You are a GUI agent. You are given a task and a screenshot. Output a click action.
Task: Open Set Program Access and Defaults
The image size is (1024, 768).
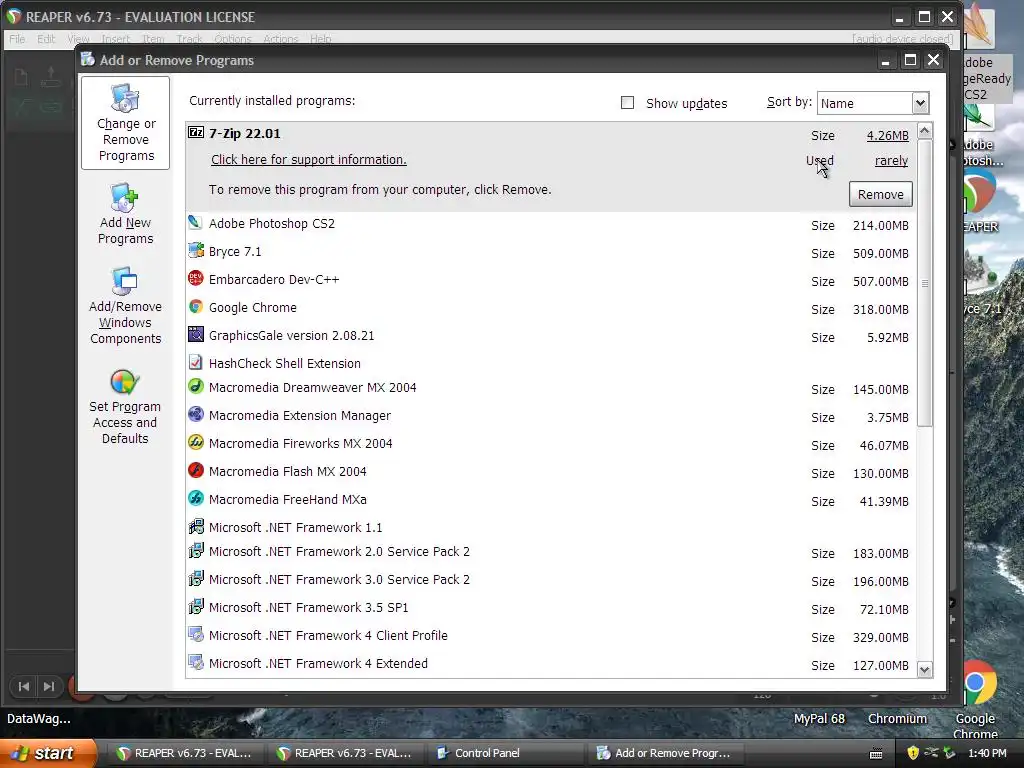tap(125, 408)
